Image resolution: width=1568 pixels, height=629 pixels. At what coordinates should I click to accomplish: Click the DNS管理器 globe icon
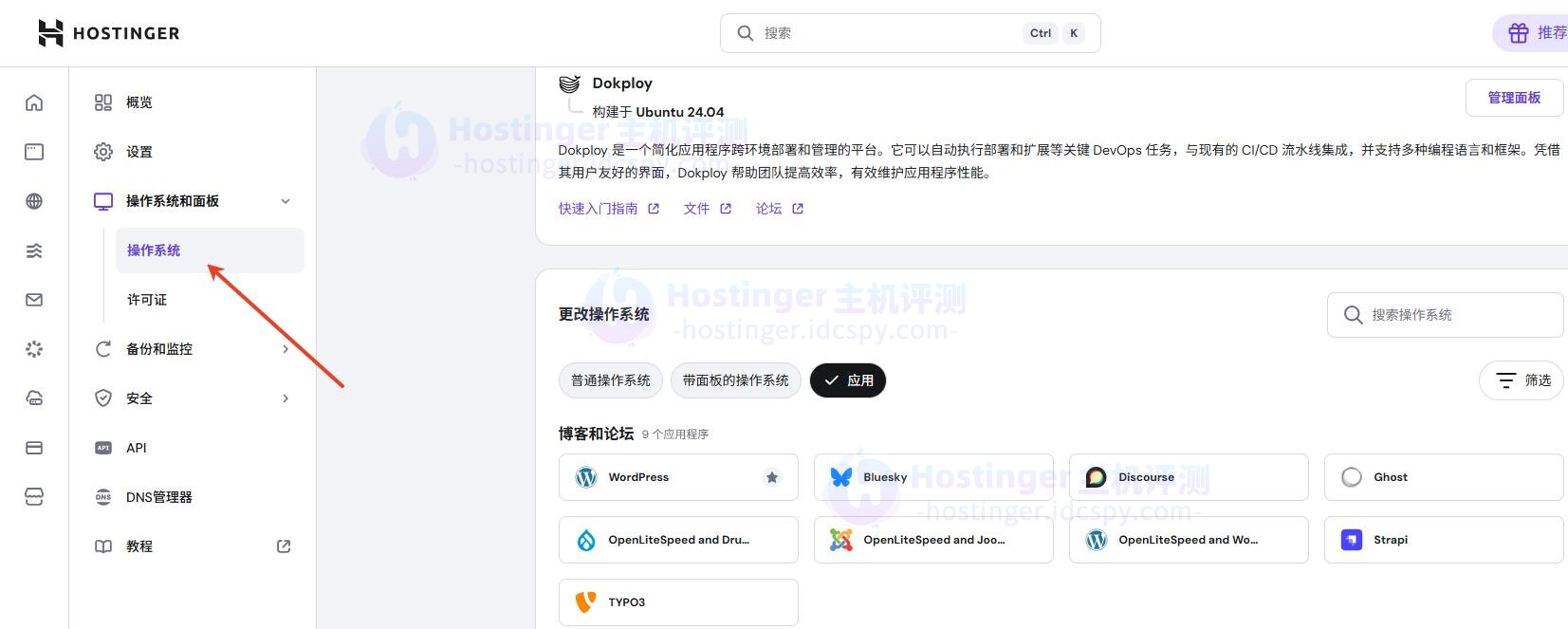click(103, 497)
